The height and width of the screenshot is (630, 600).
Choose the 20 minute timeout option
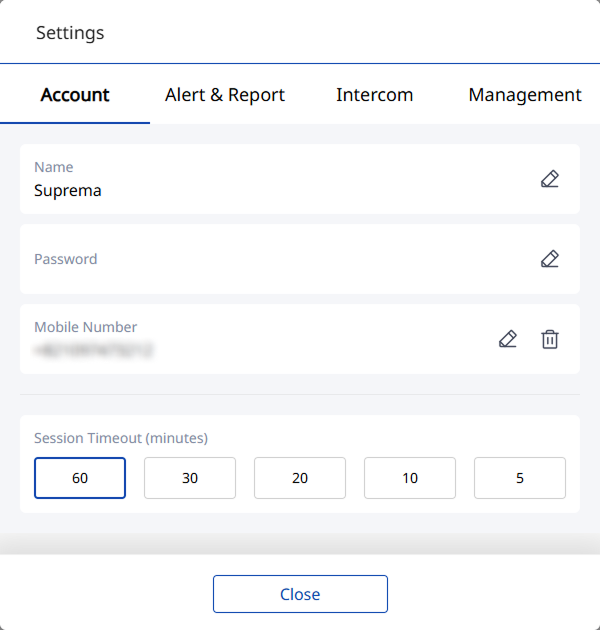click(300, 478)
